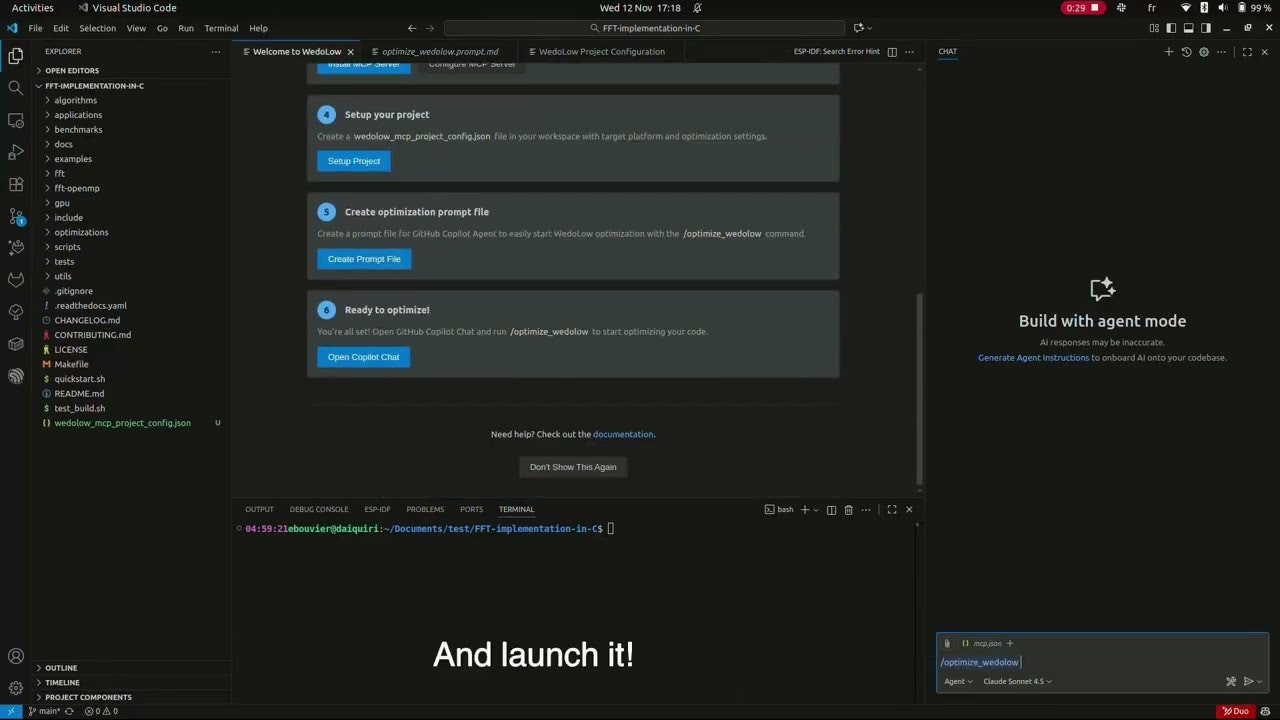Open the documentation link
This screenshot has height=720, width=1280.
click(623, 435)
